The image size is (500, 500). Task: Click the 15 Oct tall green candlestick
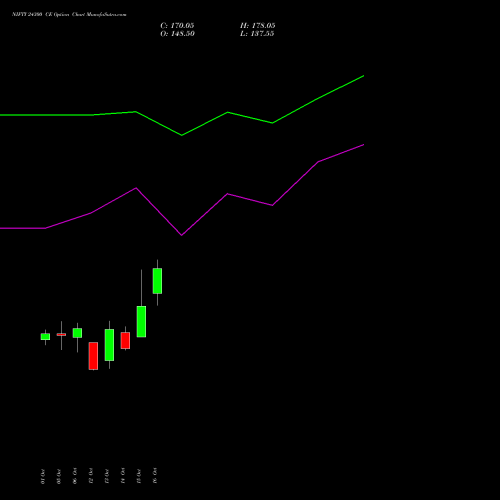[141, 321]
